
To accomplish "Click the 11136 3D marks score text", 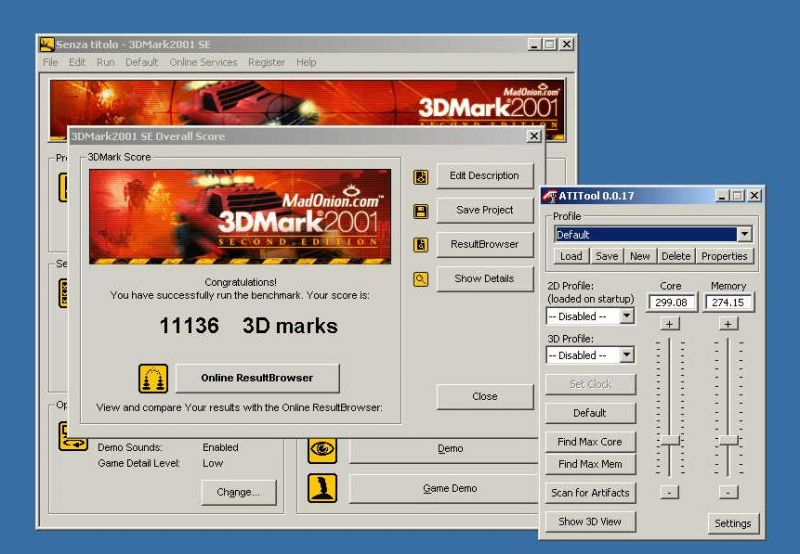I will click(x=248, y=326).
